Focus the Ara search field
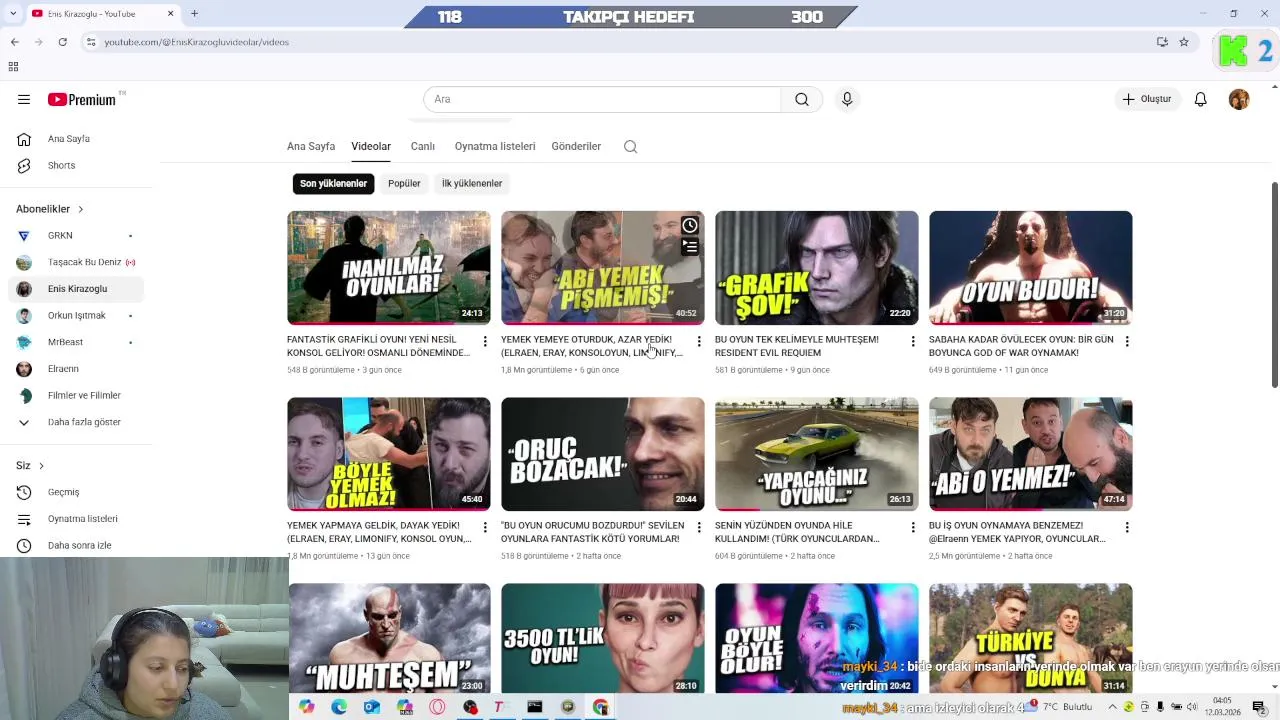The image size is (1280, 720). (x=602, y=99)
